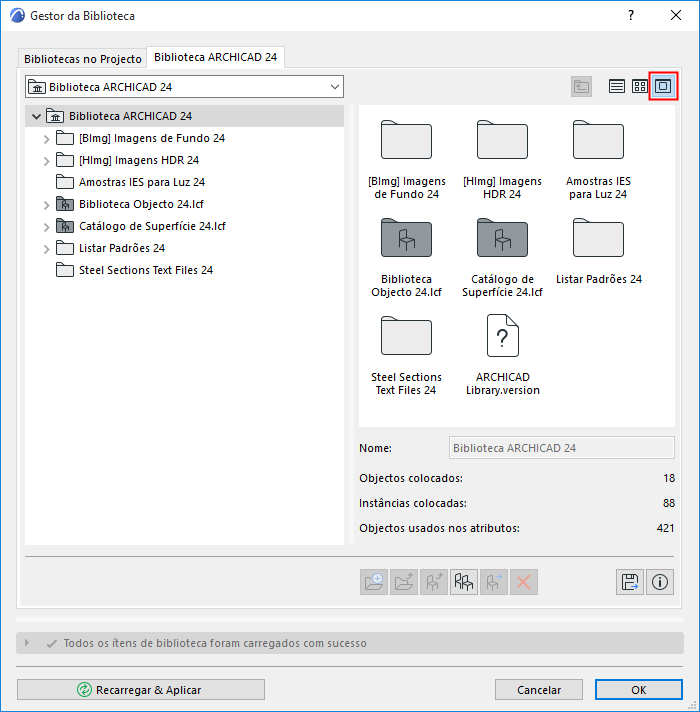Select Steel Sections Text Files 24 folder thumbnail
This screenshot has height=712, width=700.
[406, 336]
